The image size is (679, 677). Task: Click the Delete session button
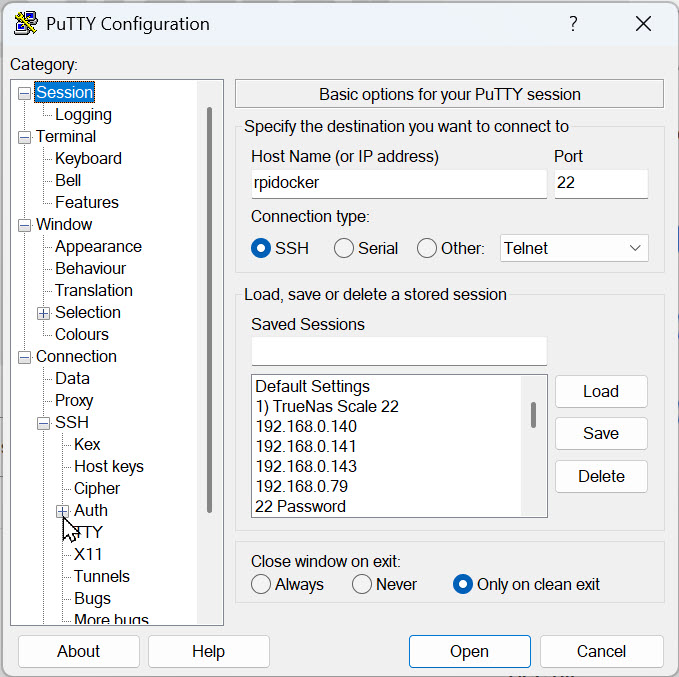(x=601, y=476)
